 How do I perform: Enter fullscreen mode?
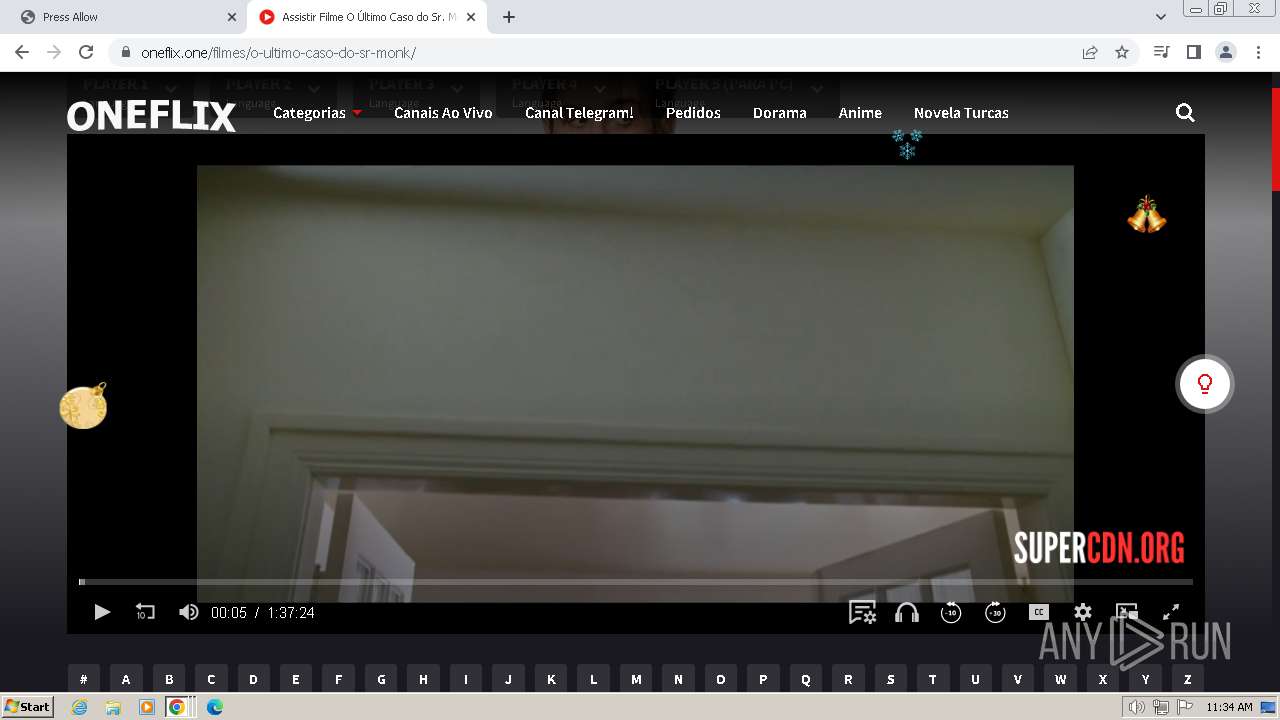(1171, 612)
